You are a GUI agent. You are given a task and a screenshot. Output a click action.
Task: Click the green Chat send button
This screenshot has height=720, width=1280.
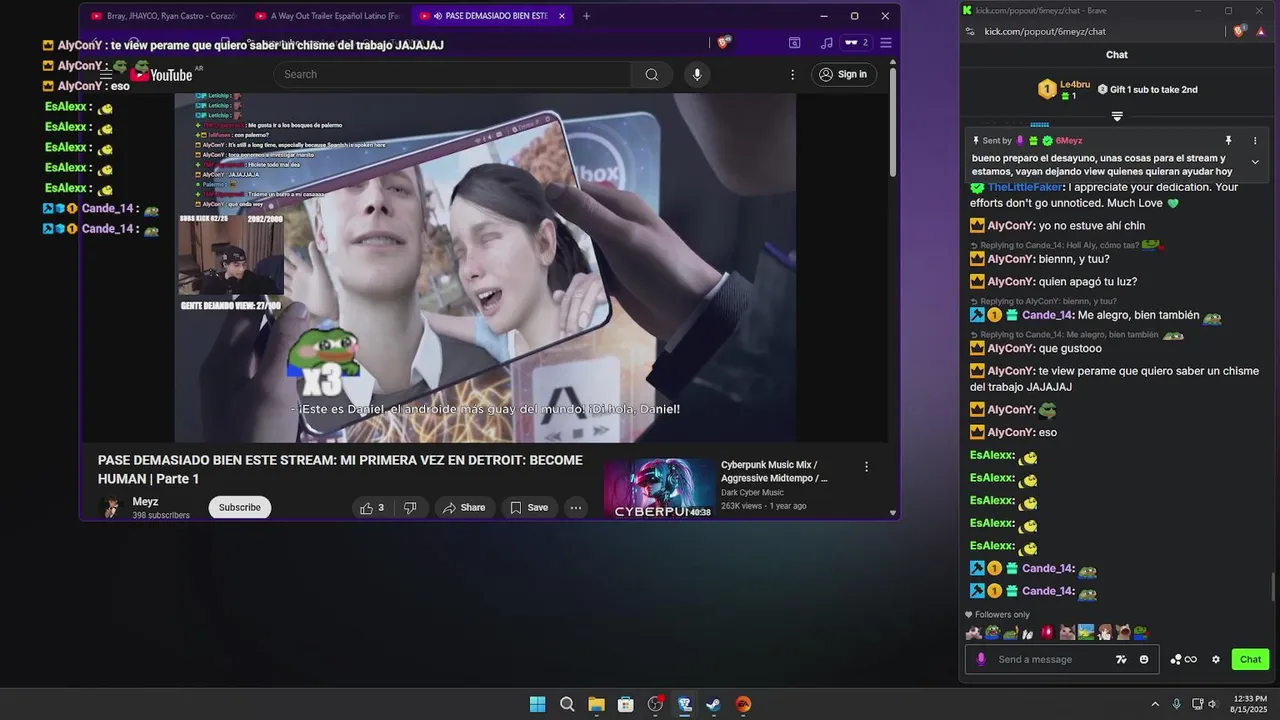click(x=1251, y=659)
